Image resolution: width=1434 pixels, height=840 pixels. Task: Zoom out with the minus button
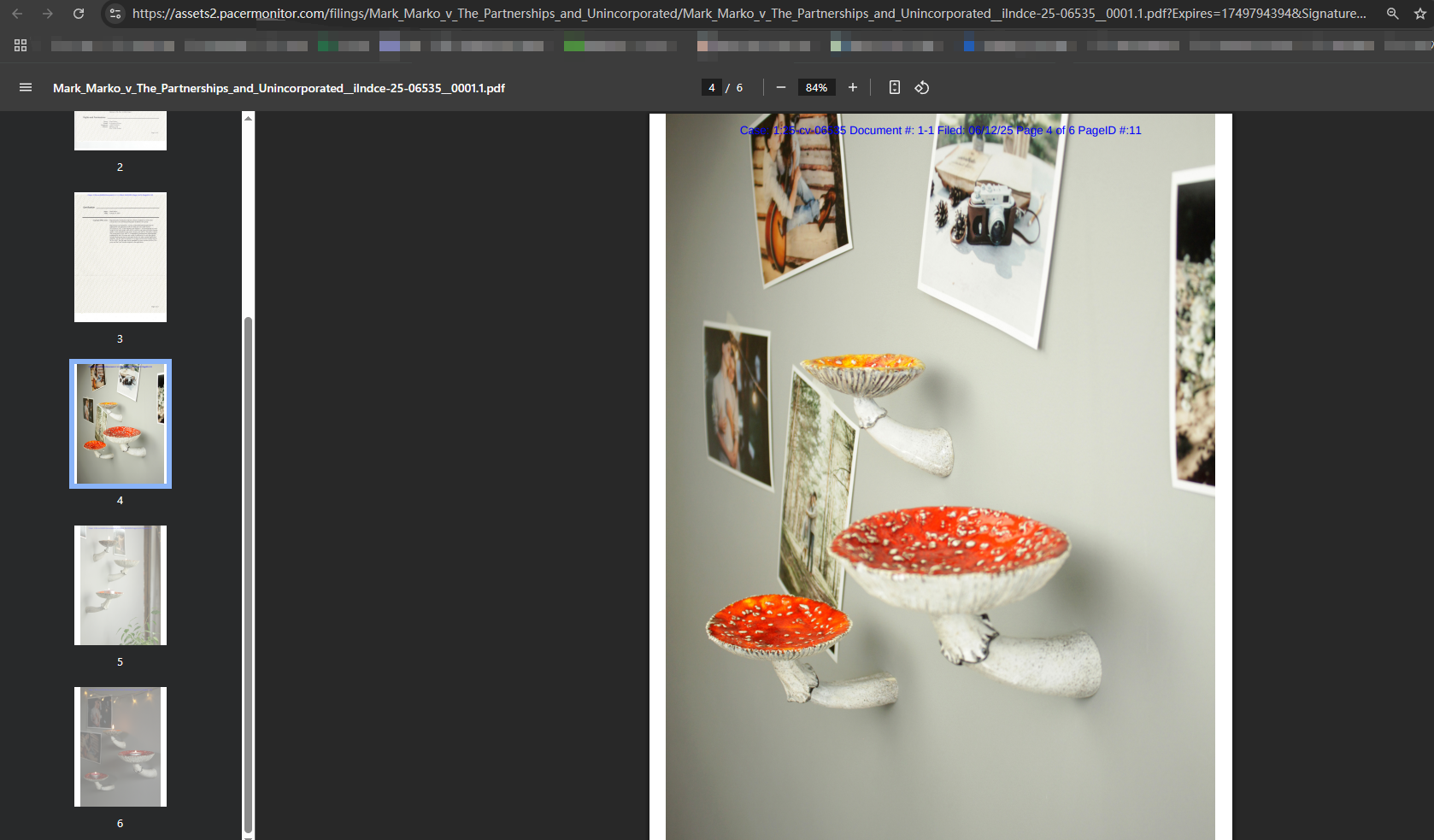tap(780, 87)
